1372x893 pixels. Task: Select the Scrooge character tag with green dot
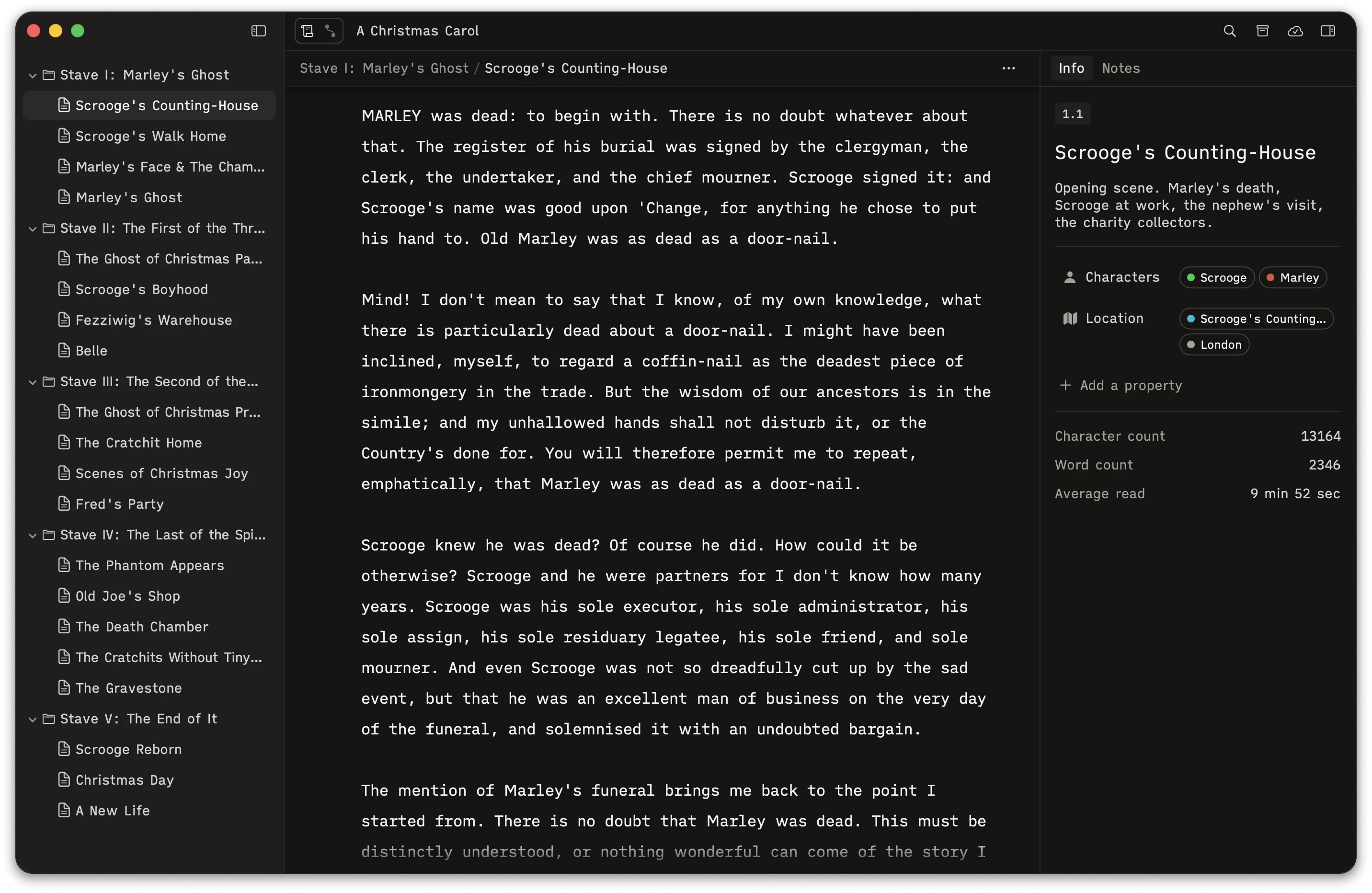click(1216, 277)
